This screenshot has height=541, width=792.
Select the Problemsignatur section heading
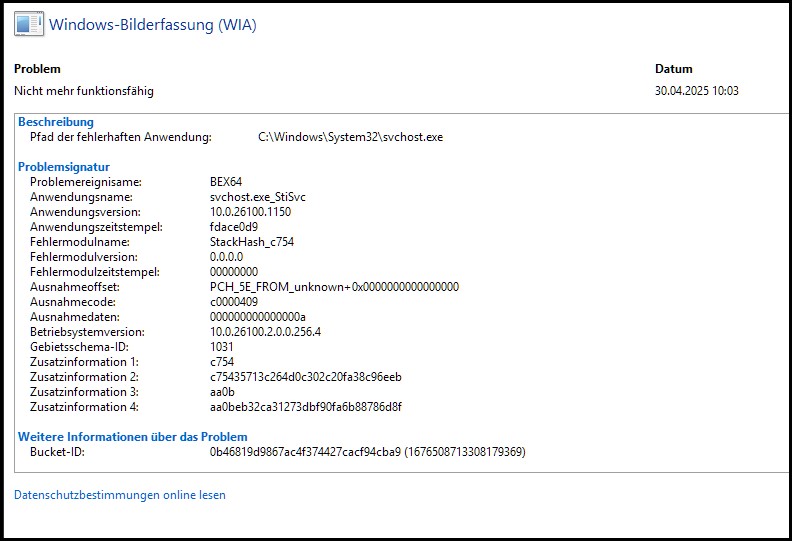pyautogui.click(x=64, y=167)
